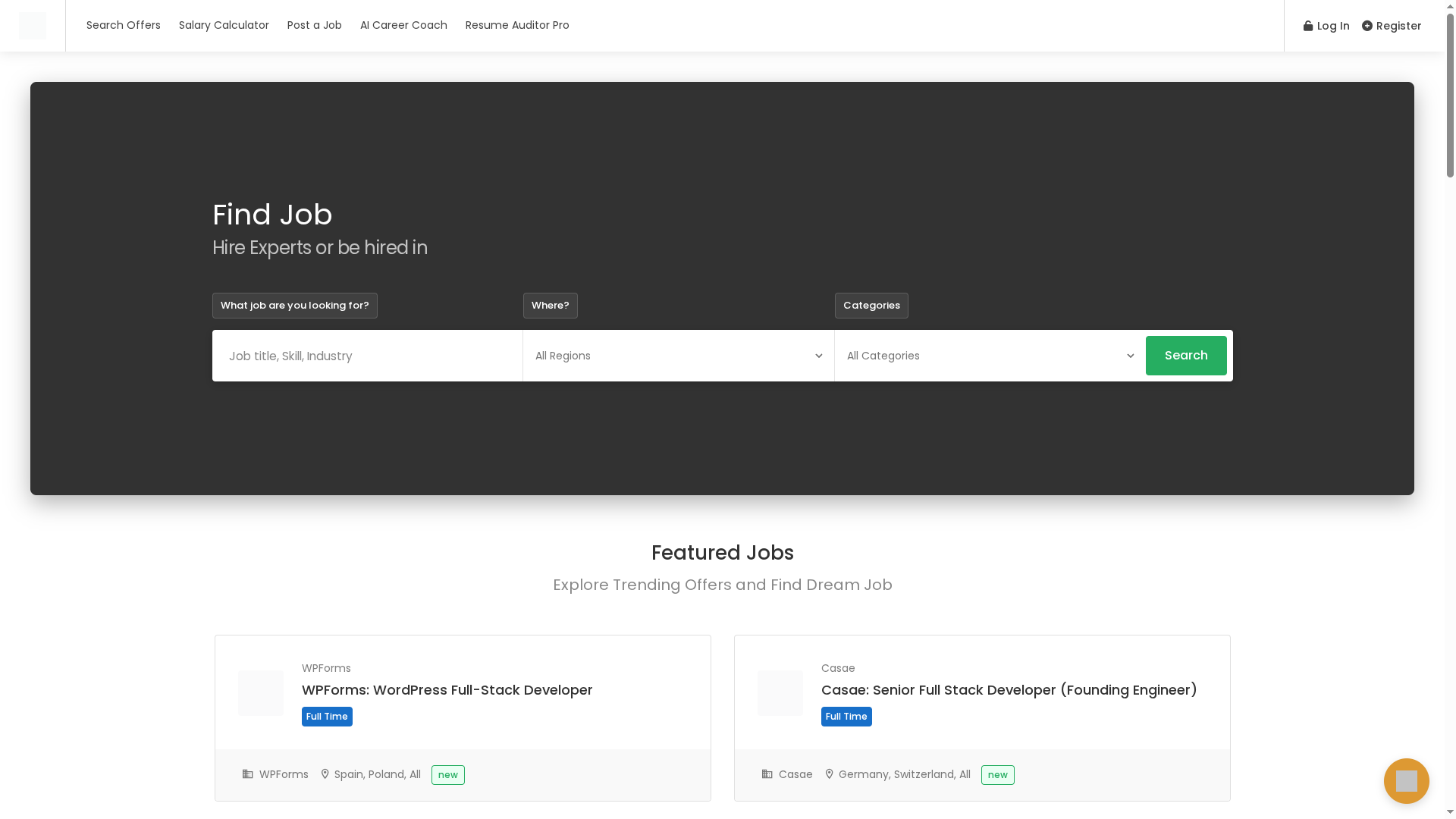Click the location pin next to Spain, Poland
The height and width of the screenshot is (819, 1456).
325,774
